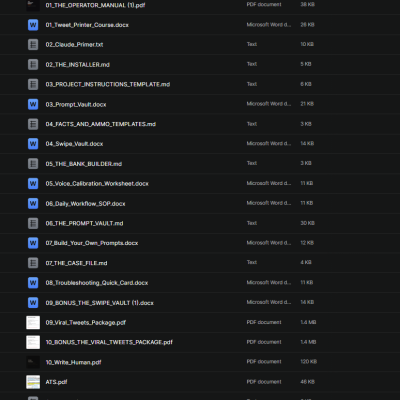Click the Word icon for 04_Swipe_Vault.docx

pyautogui.click(x=33, y=144)
